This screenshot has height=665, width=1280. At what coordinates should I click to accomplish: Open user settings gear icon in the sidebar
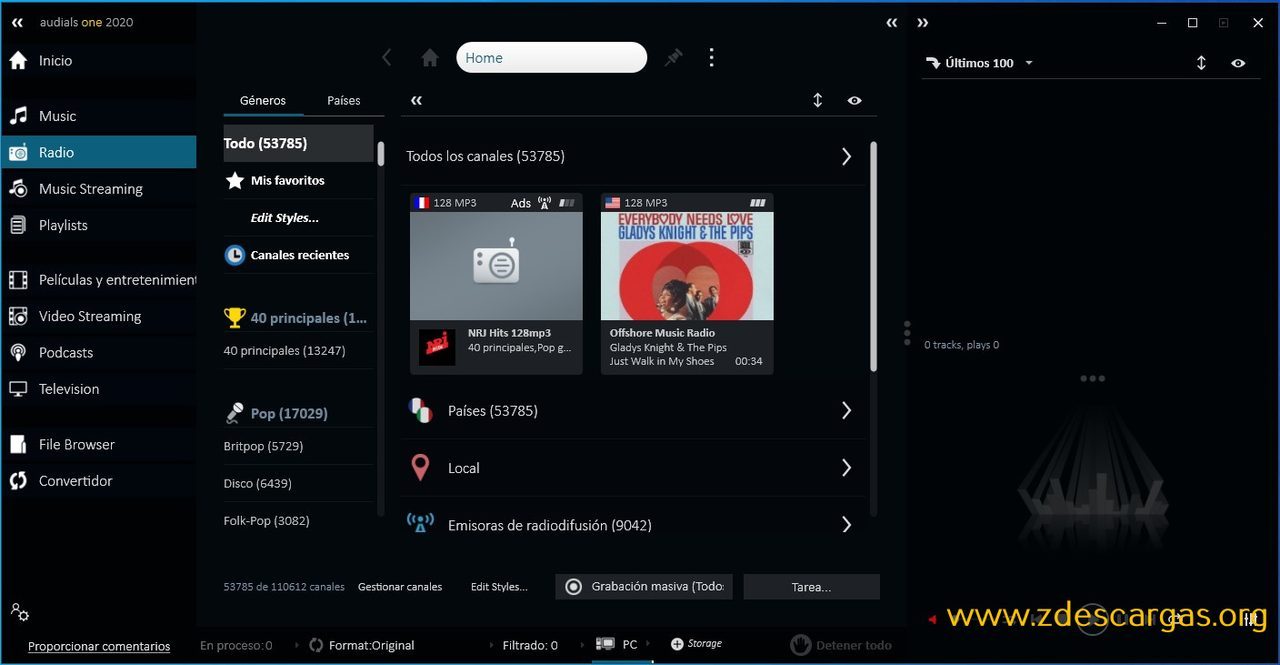[19, 611]
